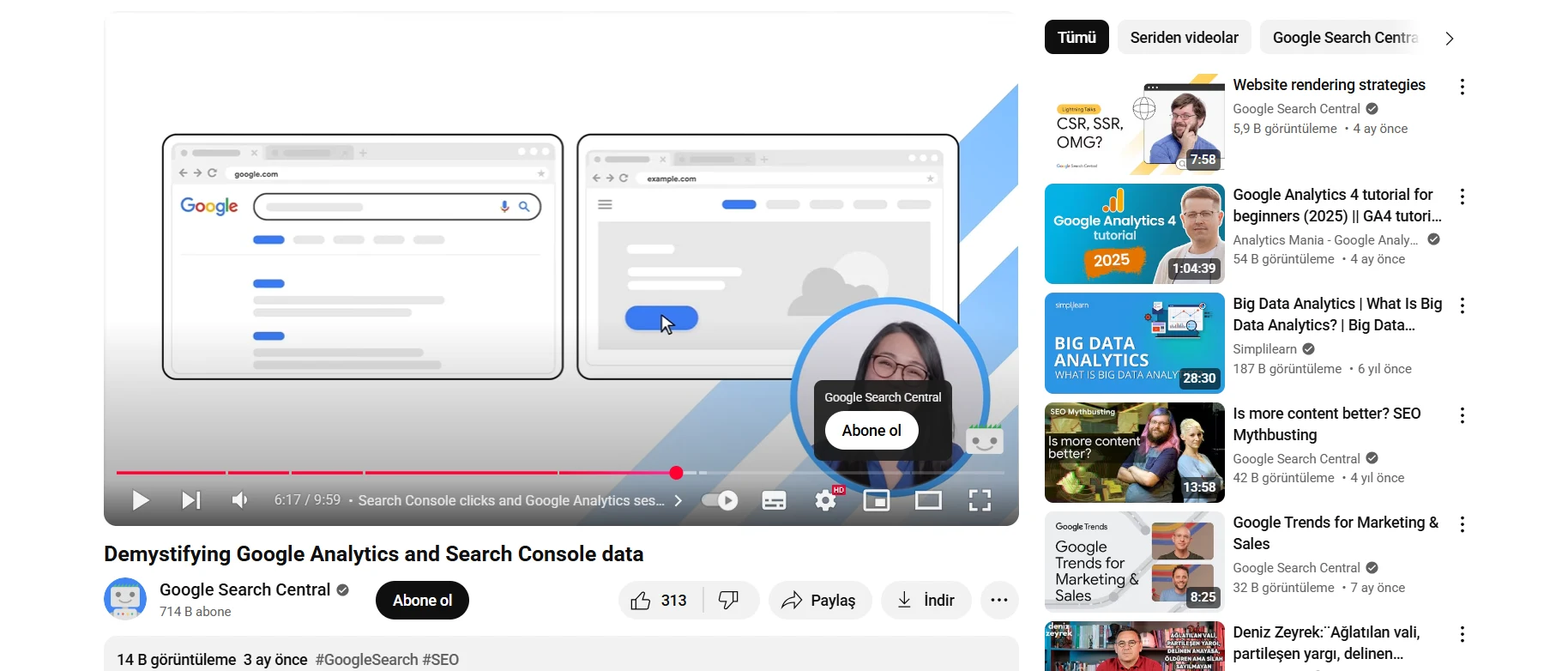Screen dimensions: 1568x671
Task: Like the video
Action: [x=660, y=601]
